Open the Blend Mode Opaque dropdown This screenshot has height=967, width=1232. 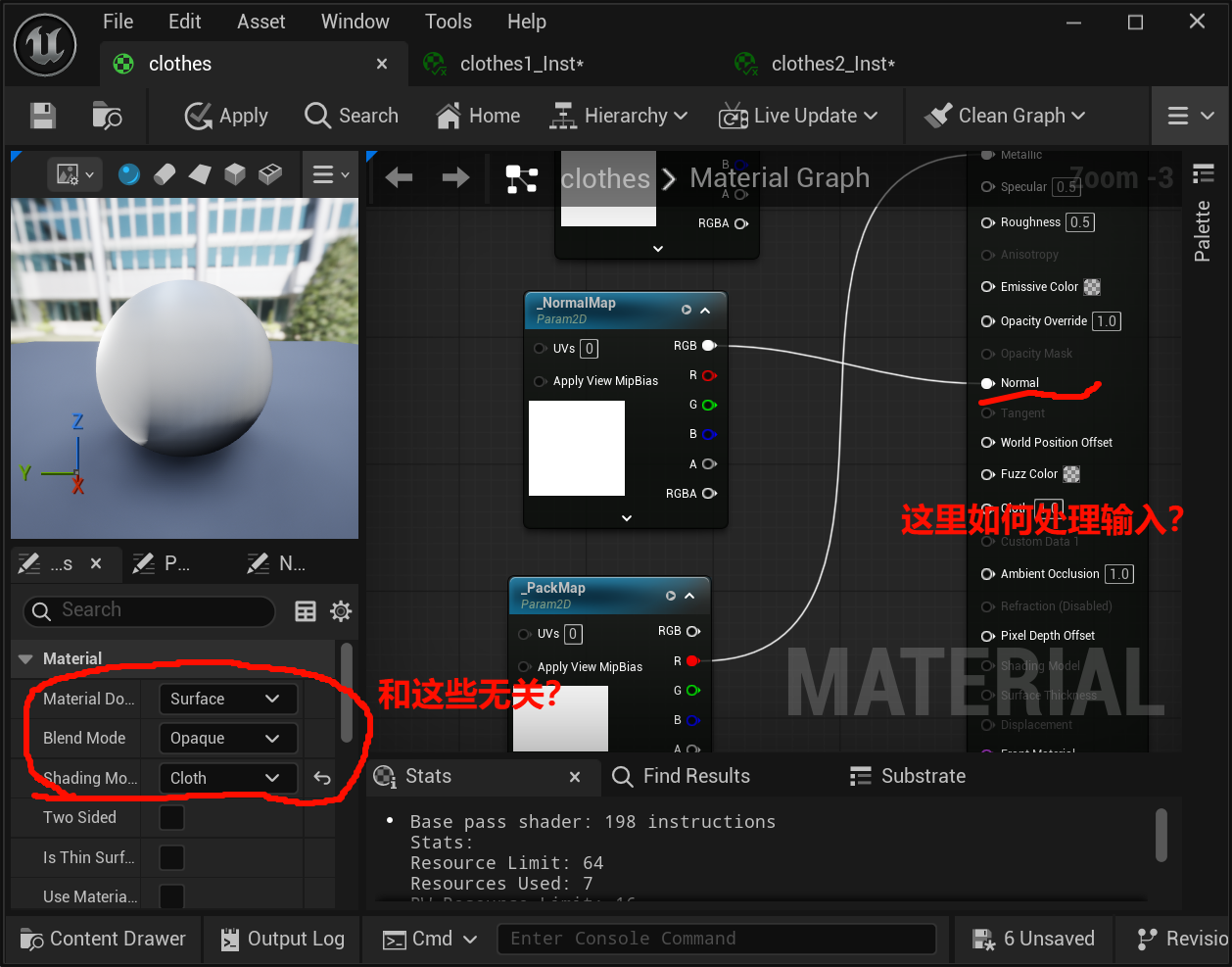[227, 738]
